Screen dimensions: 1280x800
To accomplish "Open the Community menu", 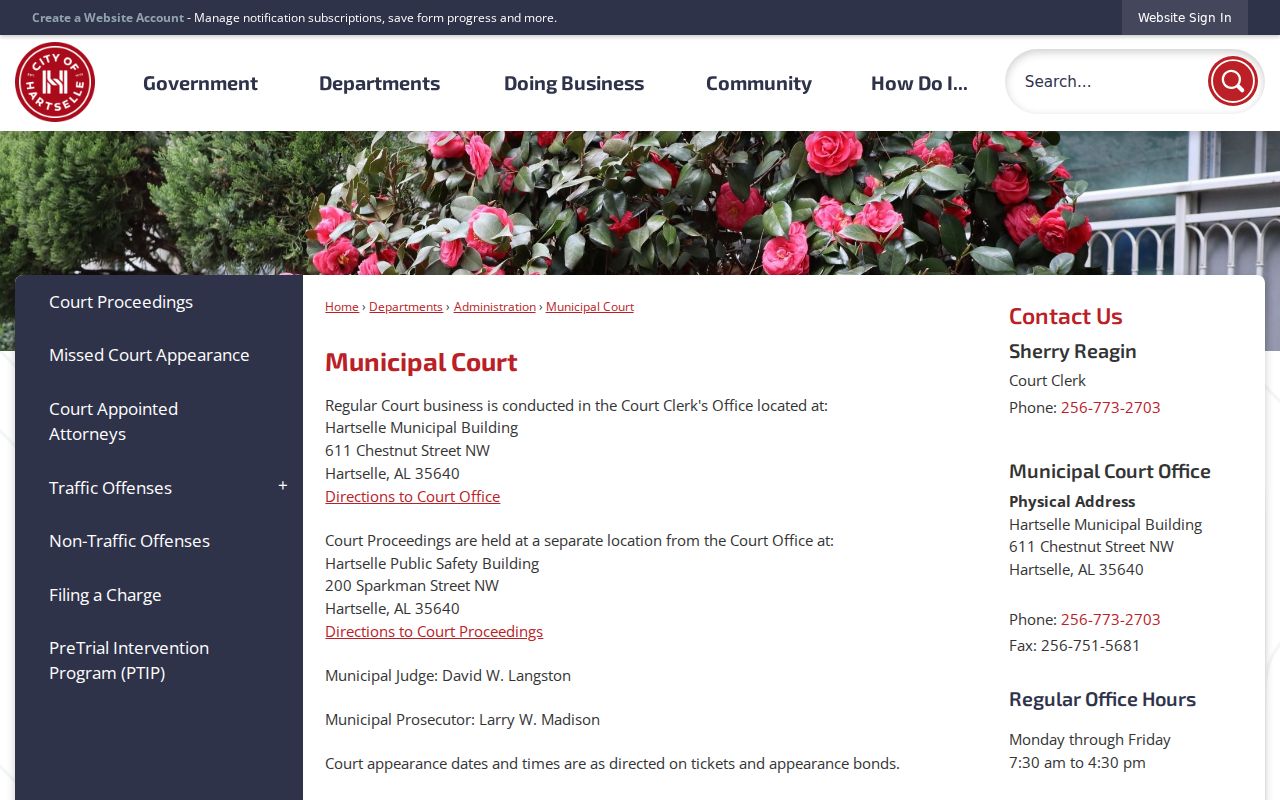I will (759, 83).
